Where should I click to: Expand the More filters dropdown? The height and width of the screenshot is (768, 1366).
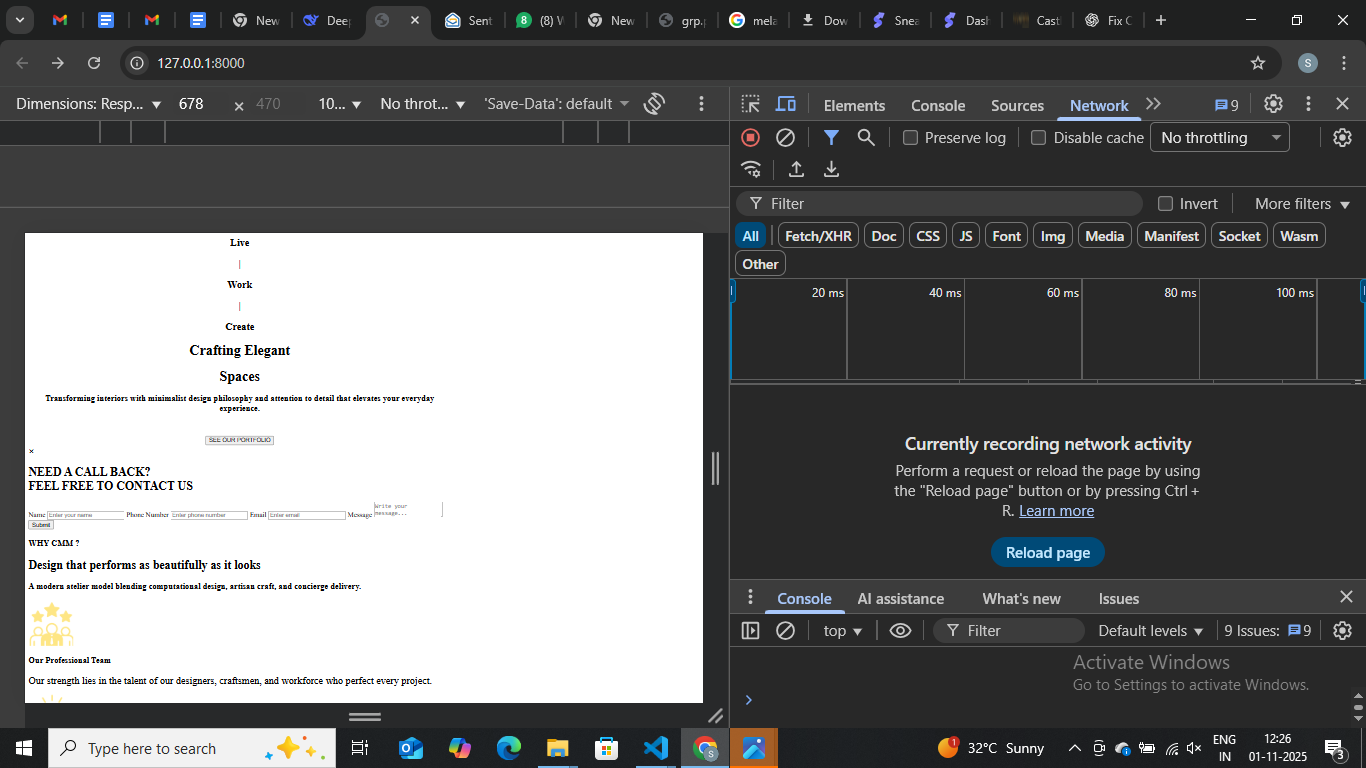coord(1302,204)
